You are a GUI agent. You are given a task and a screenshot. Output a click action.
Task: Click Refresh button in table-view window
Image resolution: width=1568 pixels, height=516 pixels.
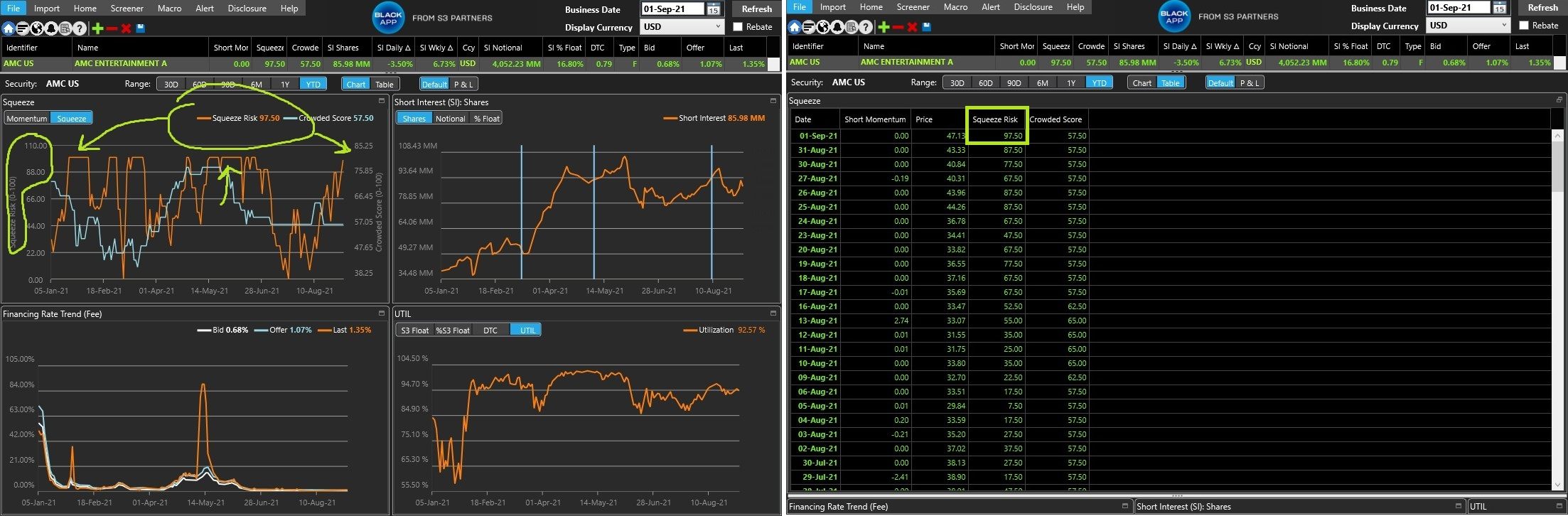click(x=1542, y=8)
